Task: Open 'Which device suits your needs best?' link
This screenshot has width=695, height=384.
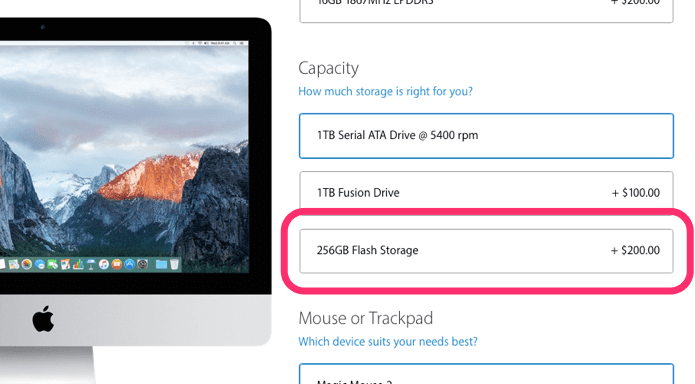Action: 388,341
